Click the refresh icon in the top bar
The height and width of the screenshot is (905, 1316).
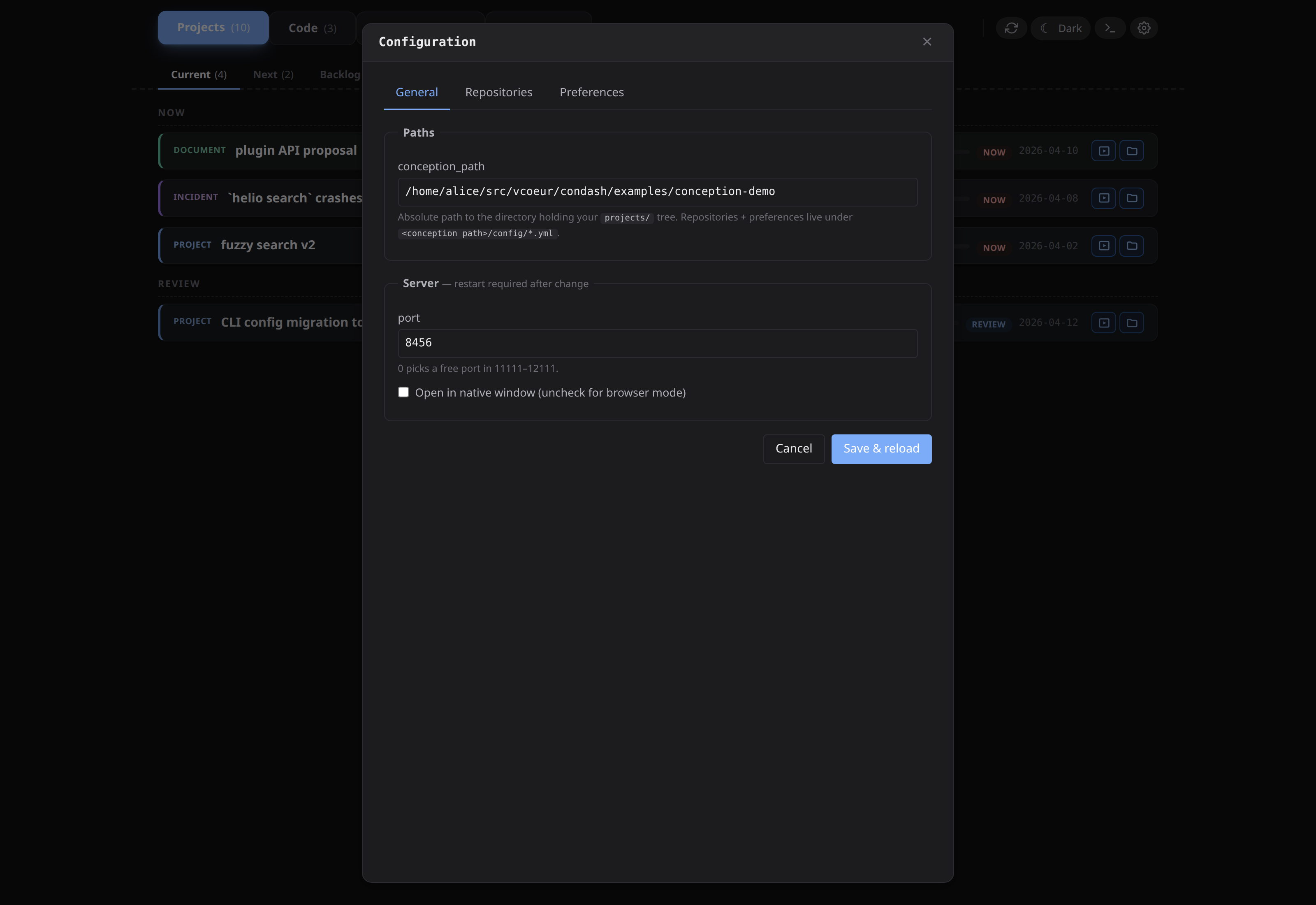point(1011,28)
